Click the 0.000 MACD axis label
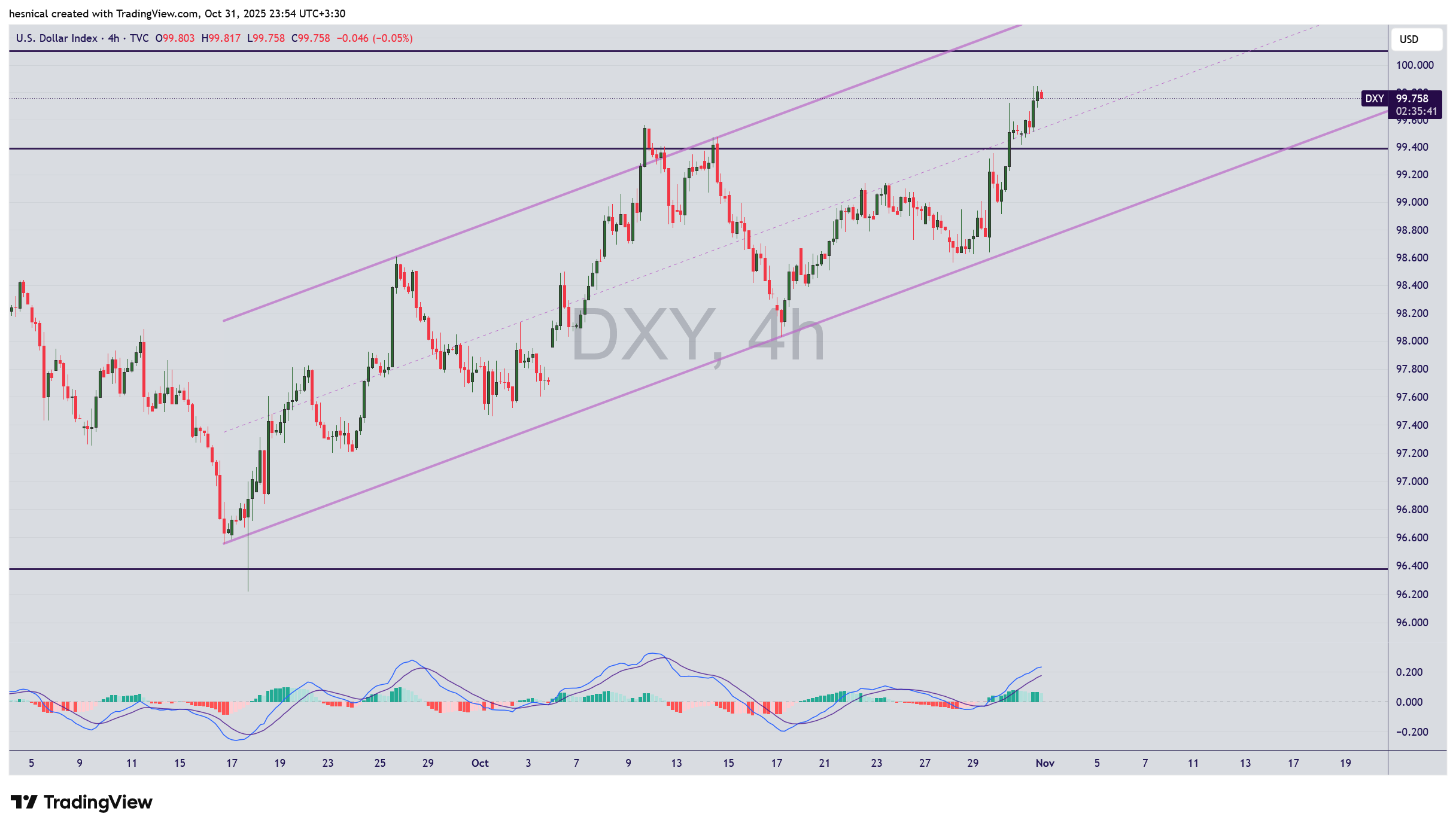1456x829 pixels. pos(1409,702)
